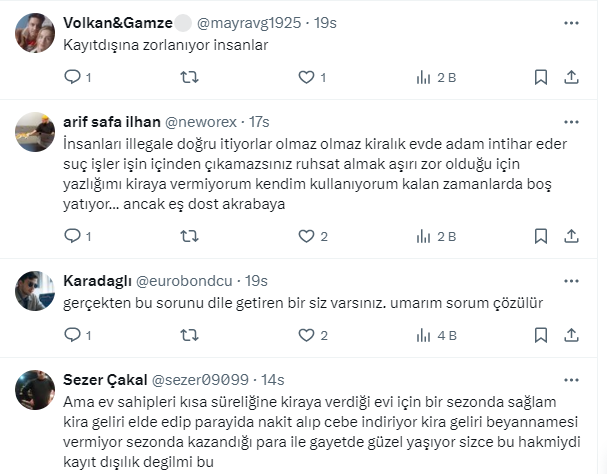
Task: Reply to Volkan&Gamze's tweet
Action: click(x=71, y=77)
